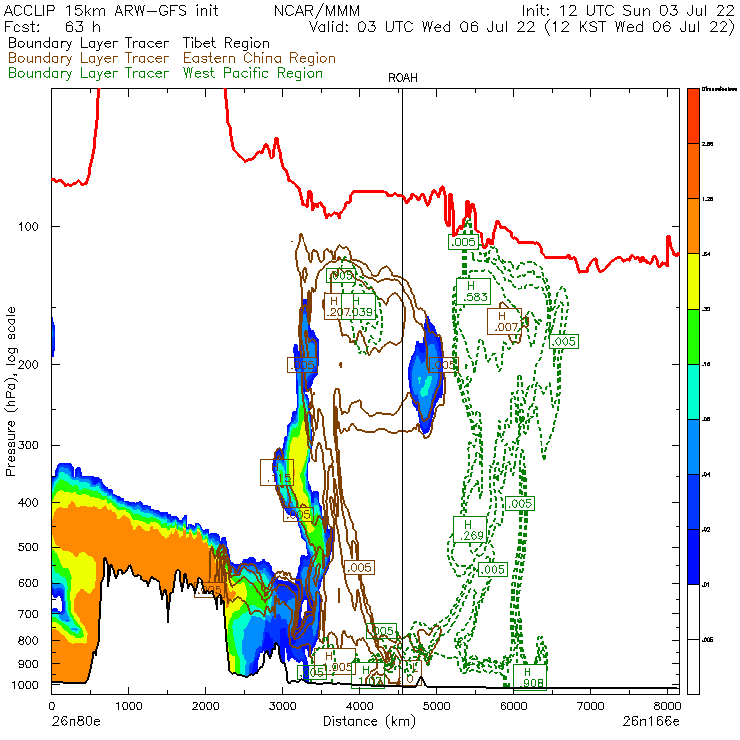Click the brown 'H .115' contour maximum label
Screen dimensions: 740x740
[277, 472]
